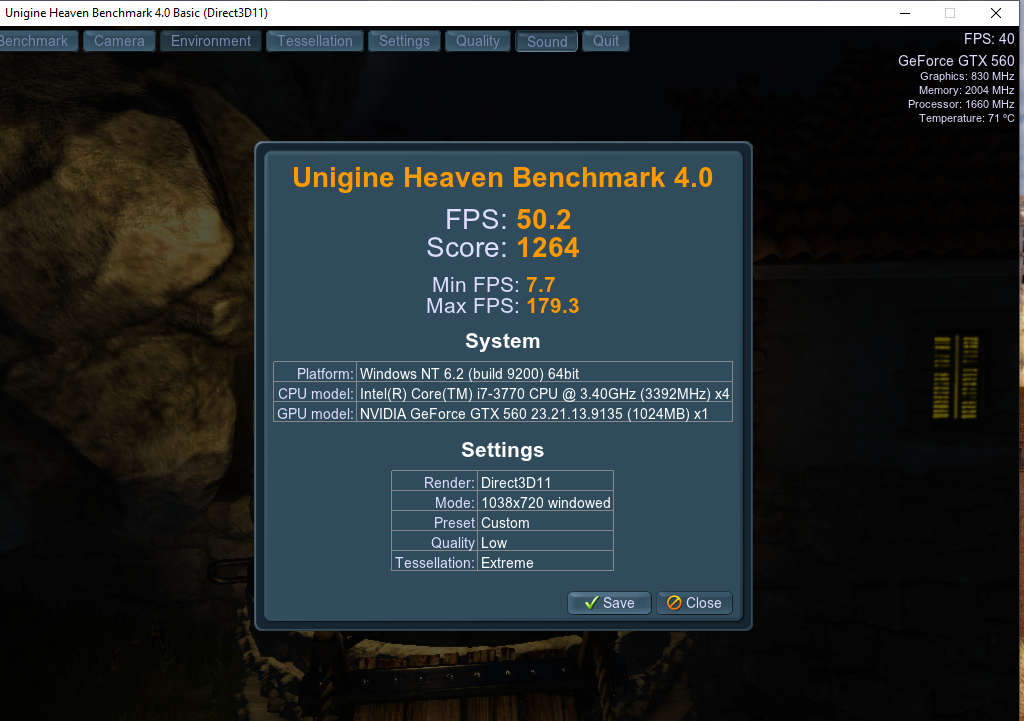Open the Environment options
Image resolution: width=1024 pixels, height=721 pixels.
[x=210, y=41]
